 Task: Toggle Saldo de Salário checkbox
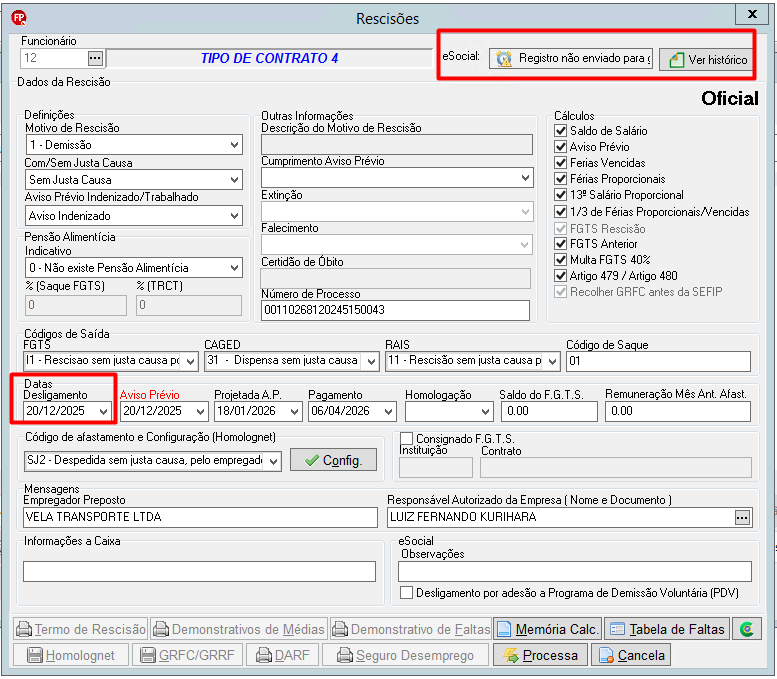pos(560,131)
